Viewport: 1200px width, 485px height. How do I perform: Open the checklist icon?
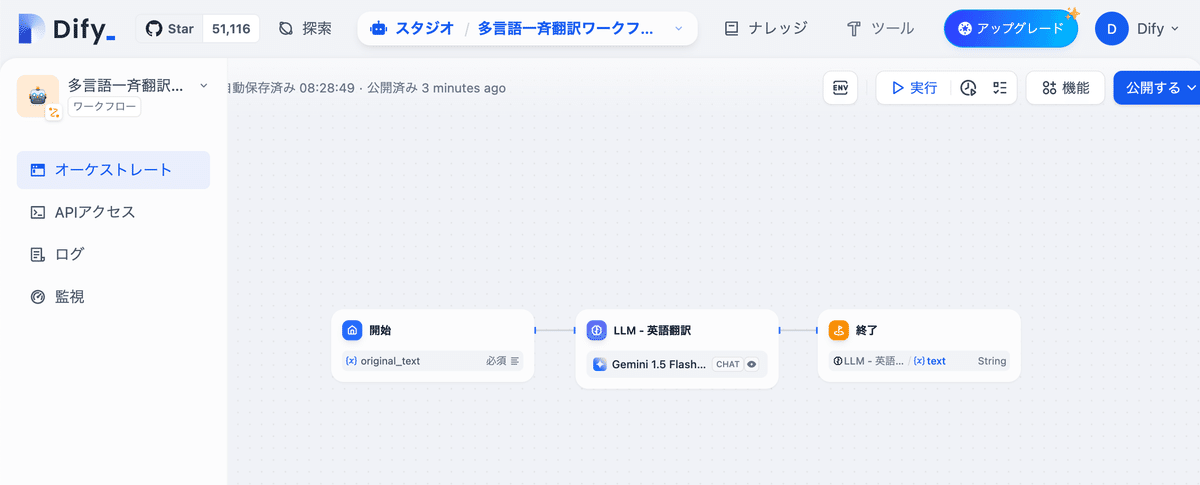(x=999, y=88)
